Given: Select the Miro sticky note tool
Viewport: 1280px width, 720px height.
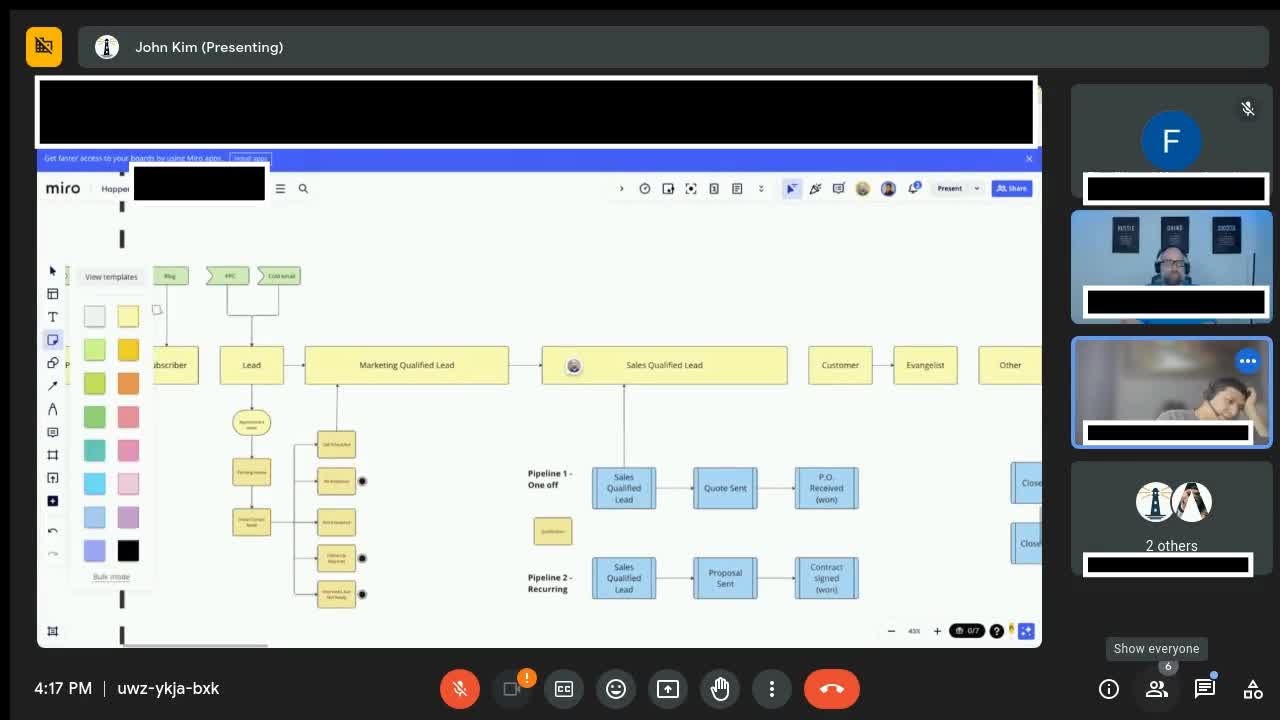Looking at the screenshot, I should point(53,340).
